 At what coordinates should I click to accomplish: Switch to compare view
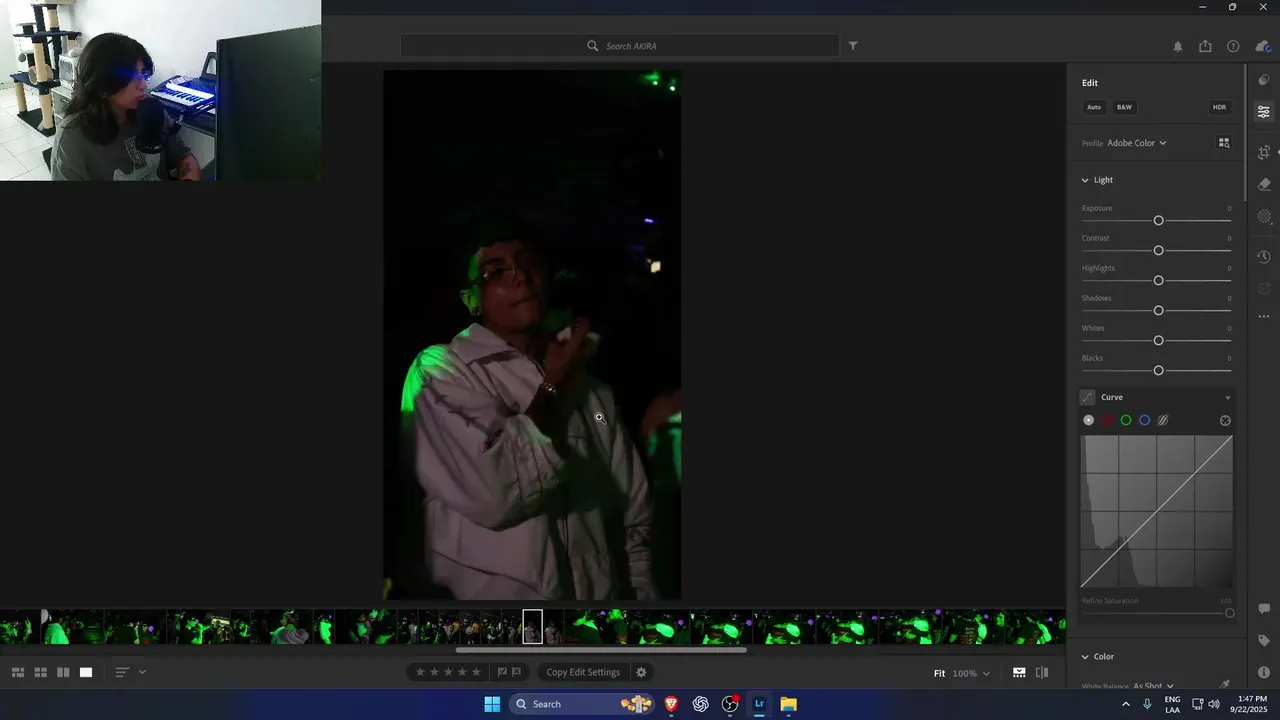coord(63,672)
